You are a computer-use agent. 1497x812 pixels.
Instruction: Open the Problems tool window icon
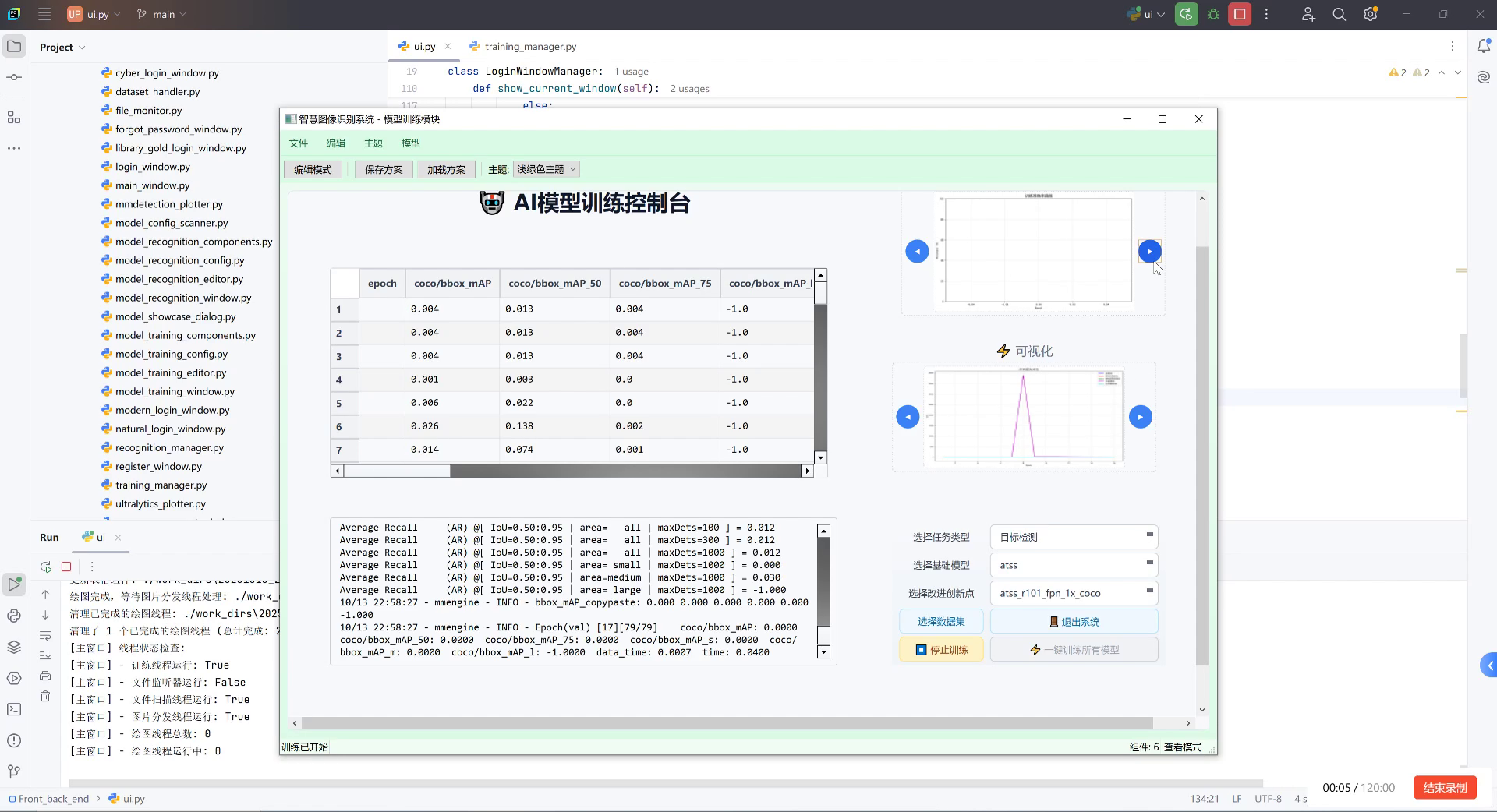pyautogui.click(x=14, y=740)
